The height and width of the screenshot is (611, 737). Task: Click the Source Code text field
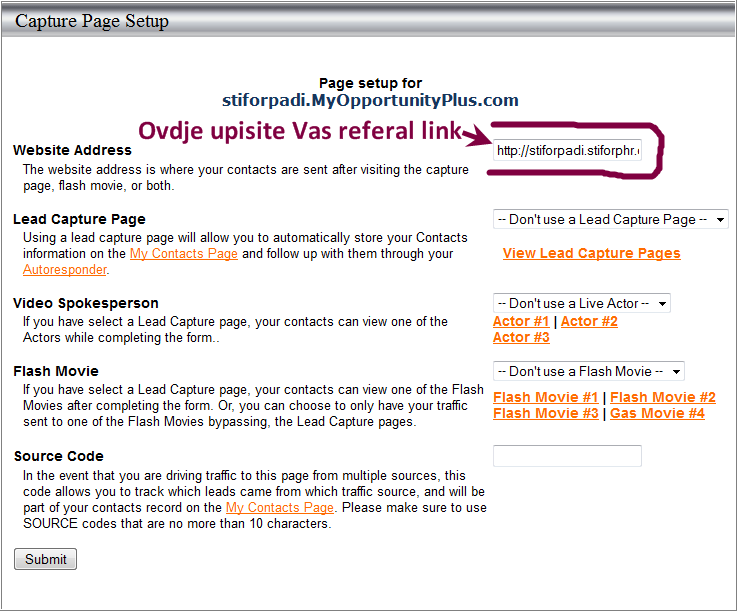click(x=567, y=456)
